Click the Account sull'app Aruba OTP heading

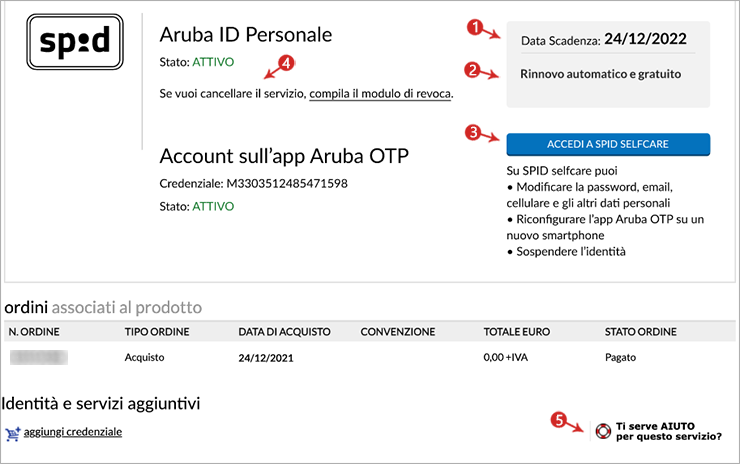[x=284, y=156]
